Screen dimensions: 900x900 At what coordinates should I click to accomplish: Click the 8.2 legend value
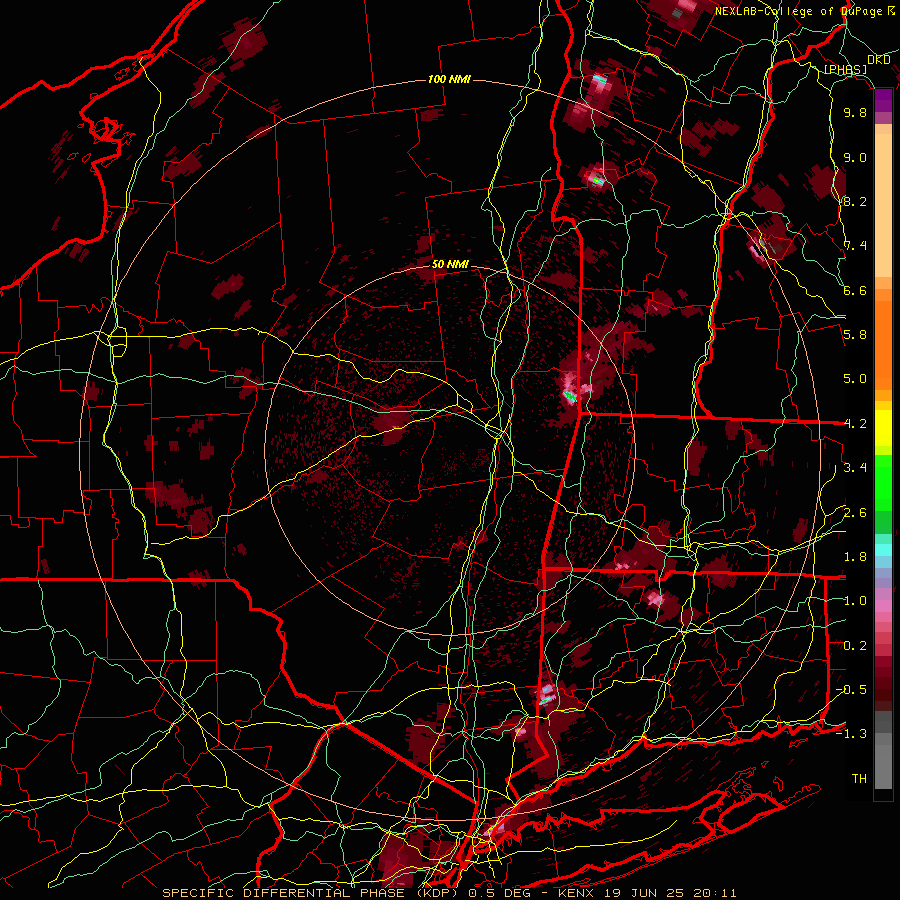click(x=855, y=201)
